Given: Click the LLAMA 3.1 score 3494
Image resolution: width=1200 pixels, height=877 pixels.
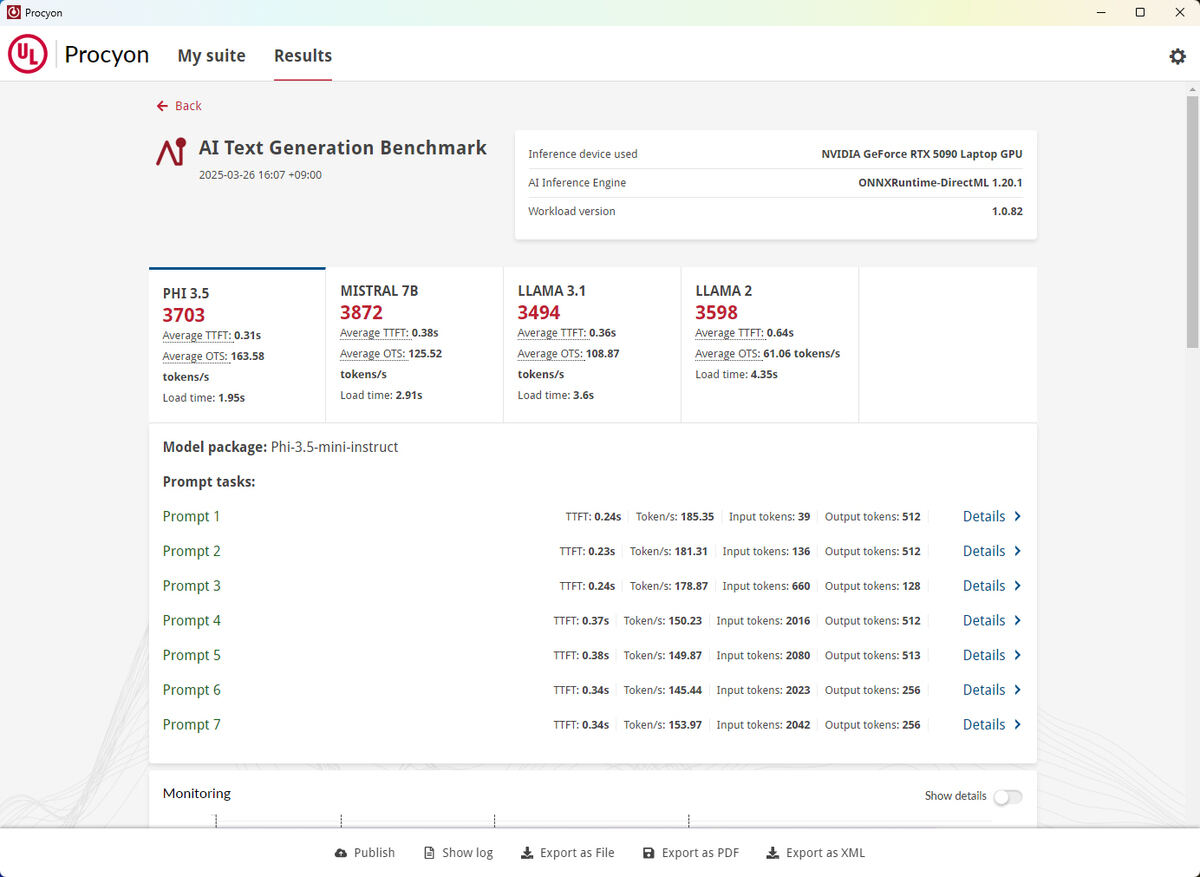Looking at the screenshot, I should [x=539, y=312].
